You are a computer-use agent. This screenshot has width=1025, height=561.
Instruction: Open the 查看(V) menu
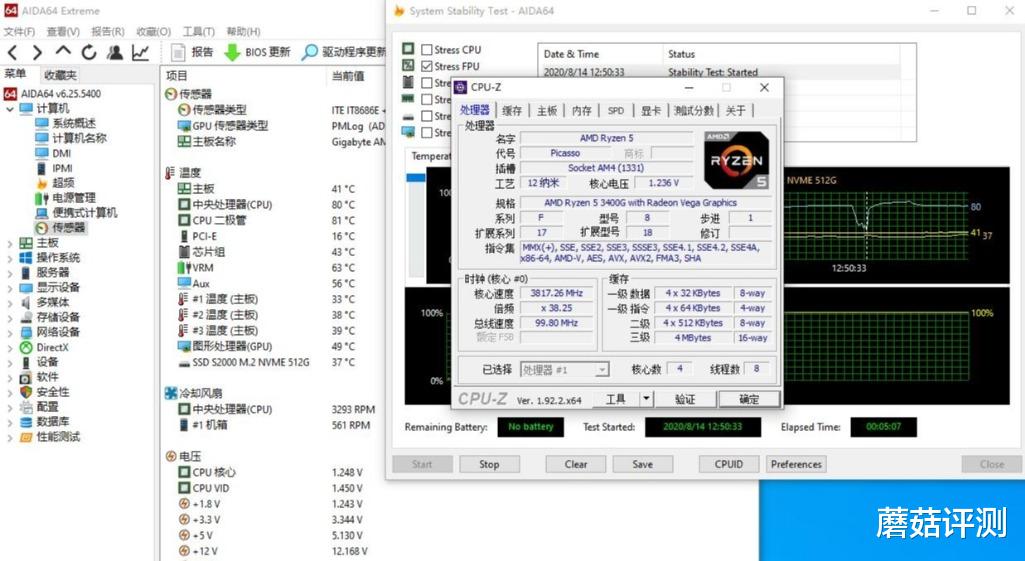63,31
